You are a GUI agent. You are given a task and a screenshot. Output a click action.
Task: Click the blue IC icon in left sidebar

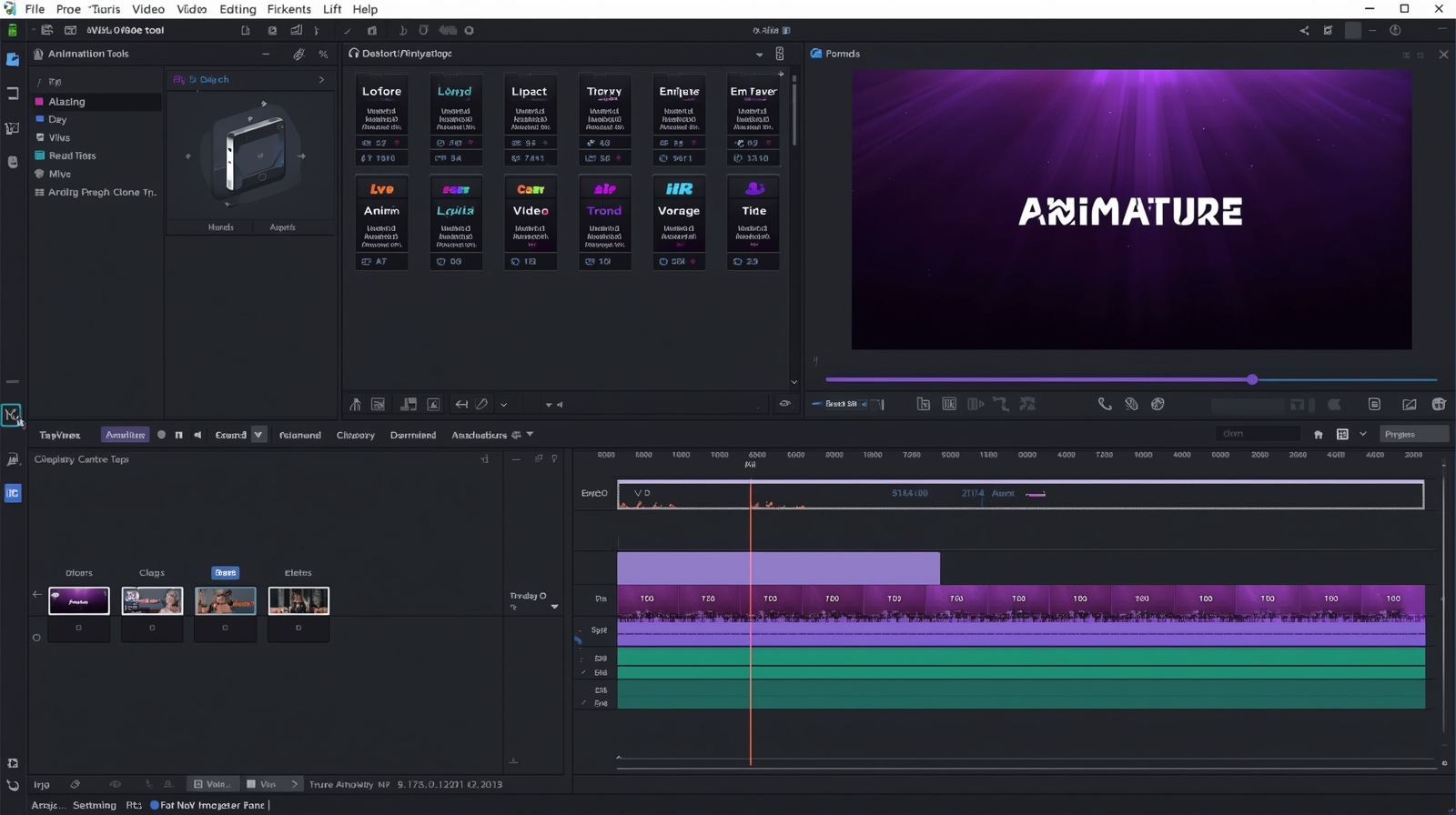13,493
